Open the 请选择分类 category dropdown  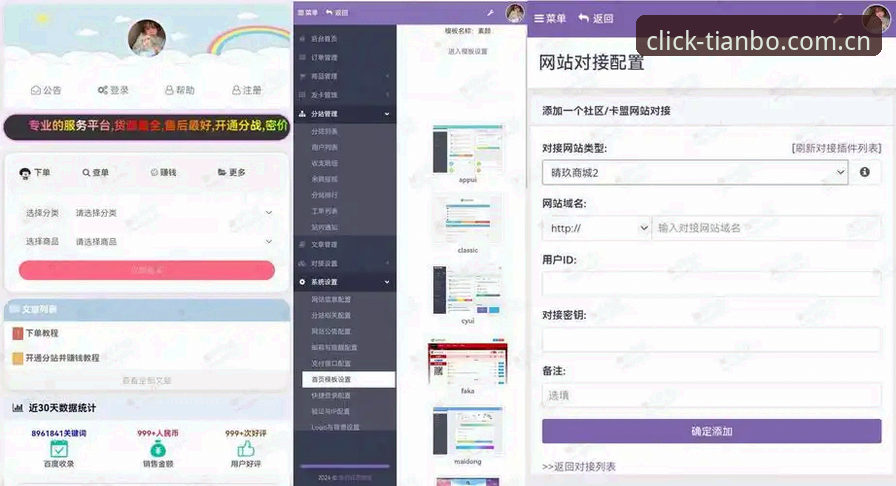point(174,213)
